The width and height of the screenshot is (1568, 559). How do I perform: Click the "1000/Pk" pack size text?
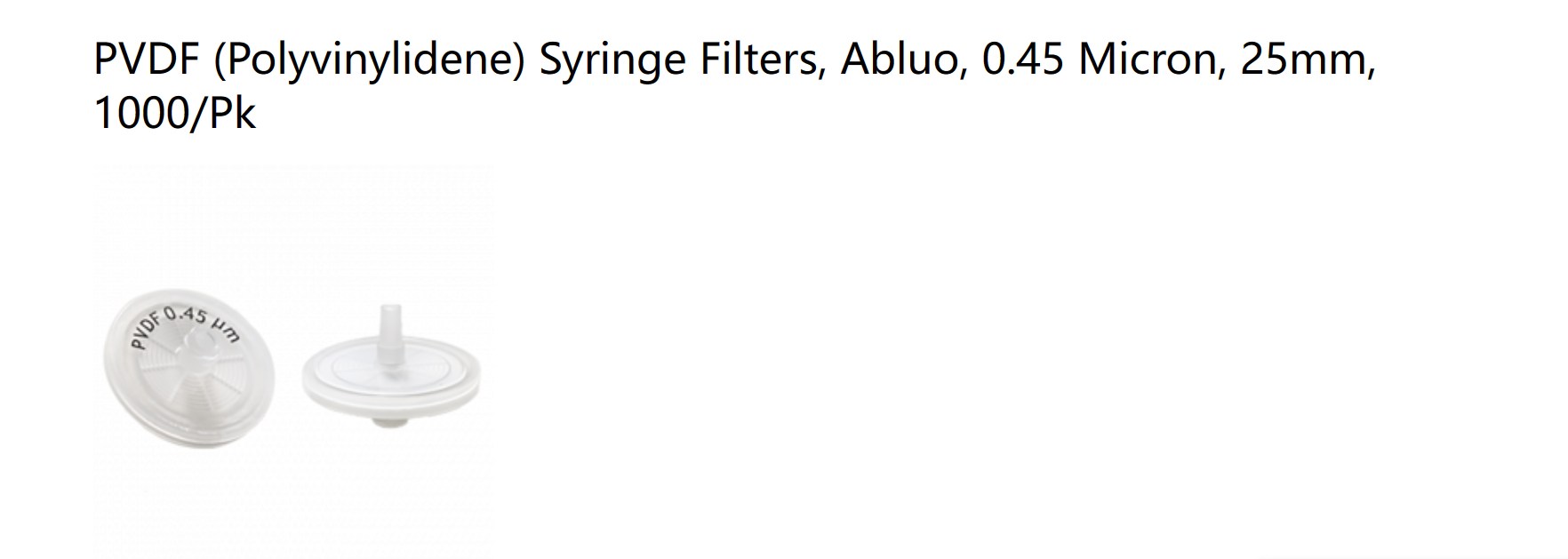(x=175, y=114)
